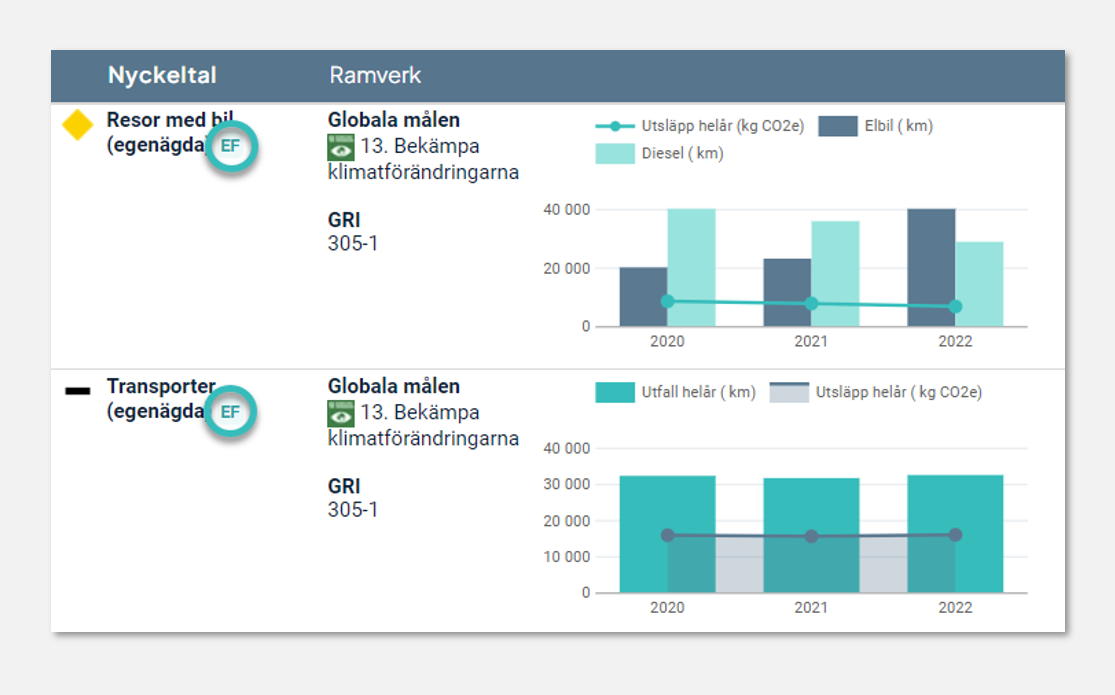Select the black dash status icon
Viewport: 1115px width, 695px height.
[x=78, y=391]
